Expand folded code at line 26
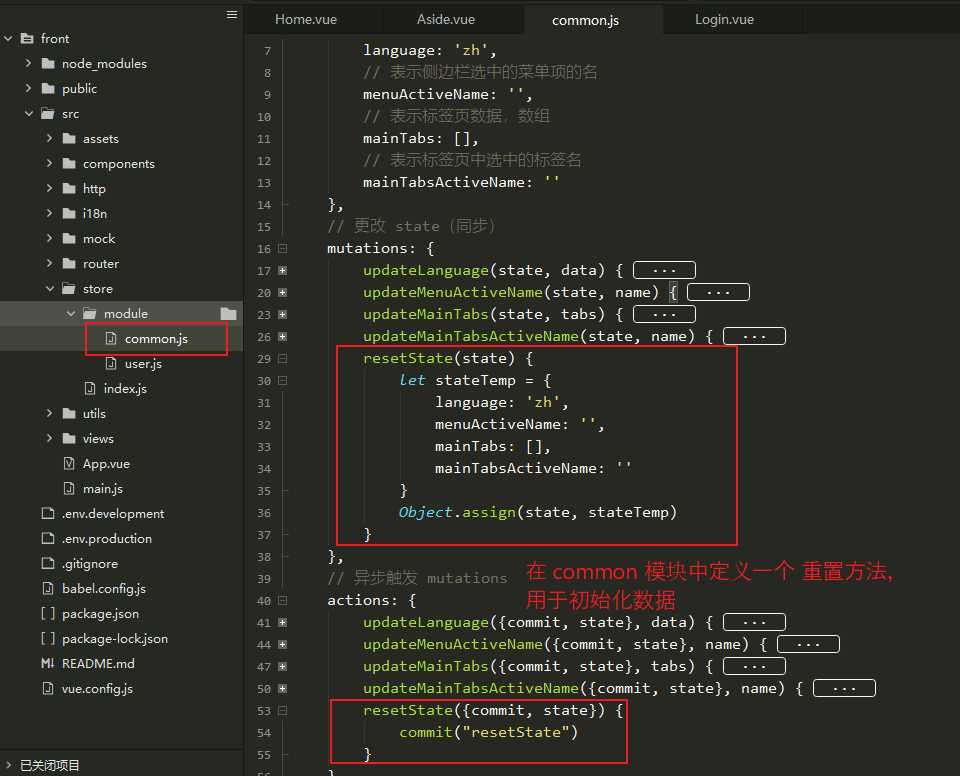The height and width of the screenshot is (776, 960). coord(282,337)
